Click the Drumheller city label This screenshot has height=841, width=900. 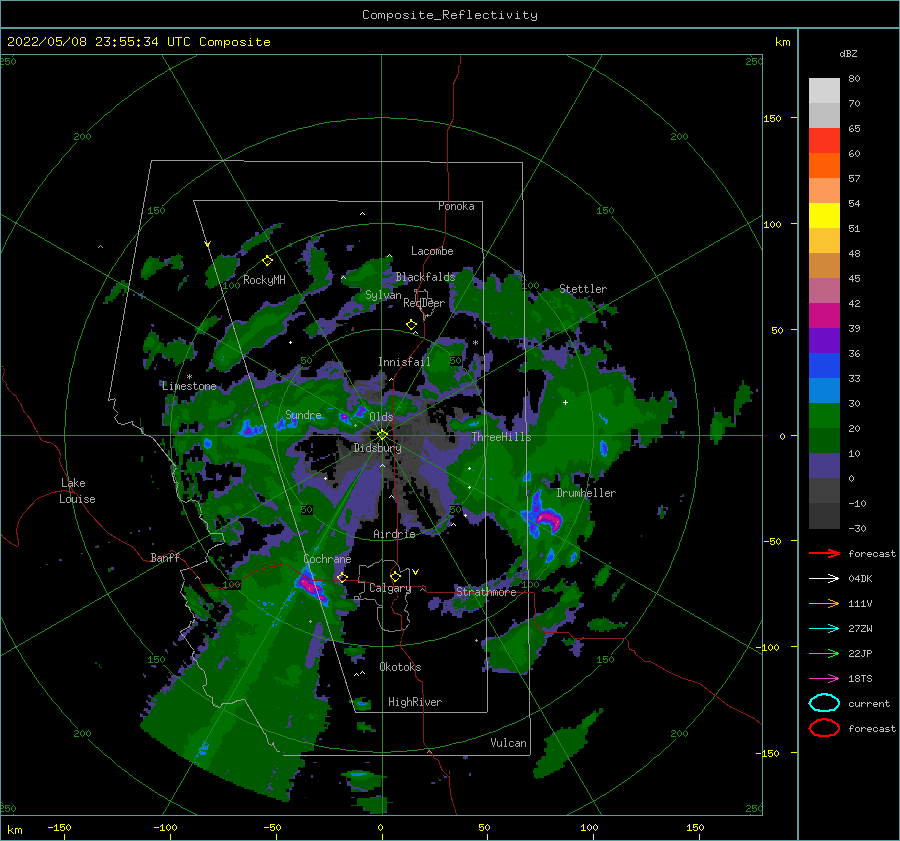586,493
